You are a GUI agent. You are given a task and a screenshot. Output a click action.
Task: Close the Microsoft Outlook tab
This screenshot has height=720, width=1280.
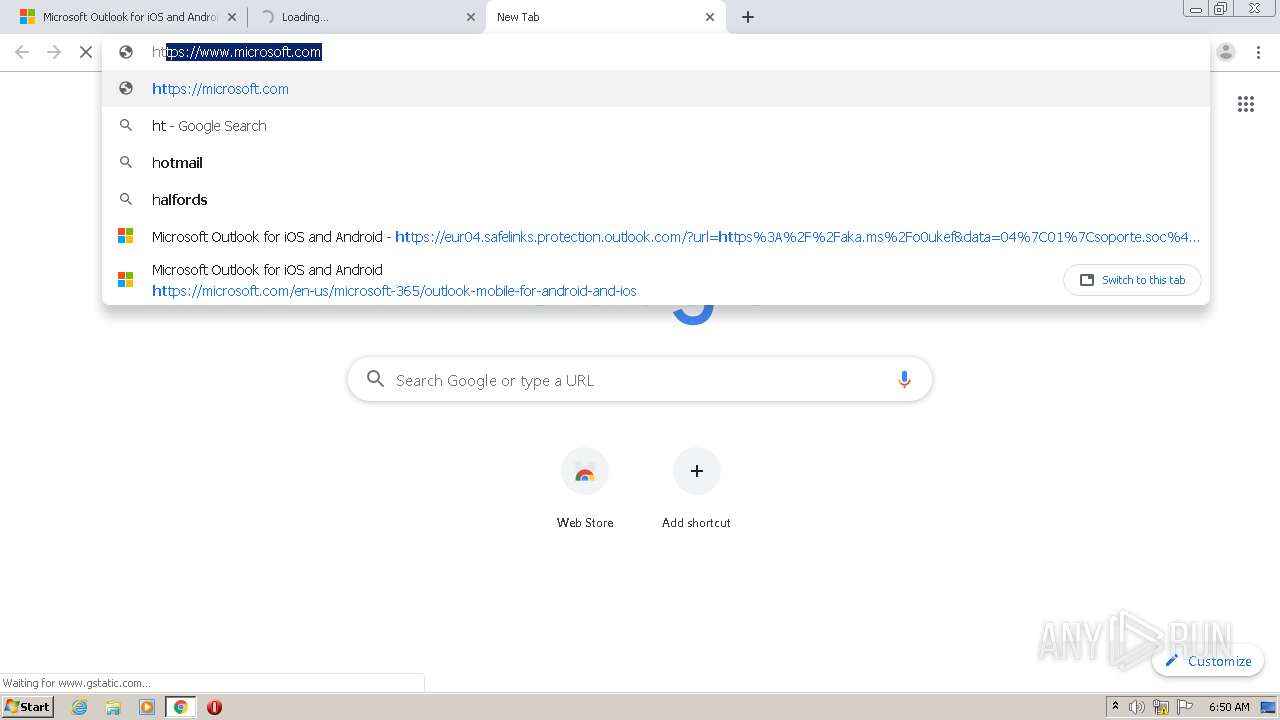click(232, 17)
